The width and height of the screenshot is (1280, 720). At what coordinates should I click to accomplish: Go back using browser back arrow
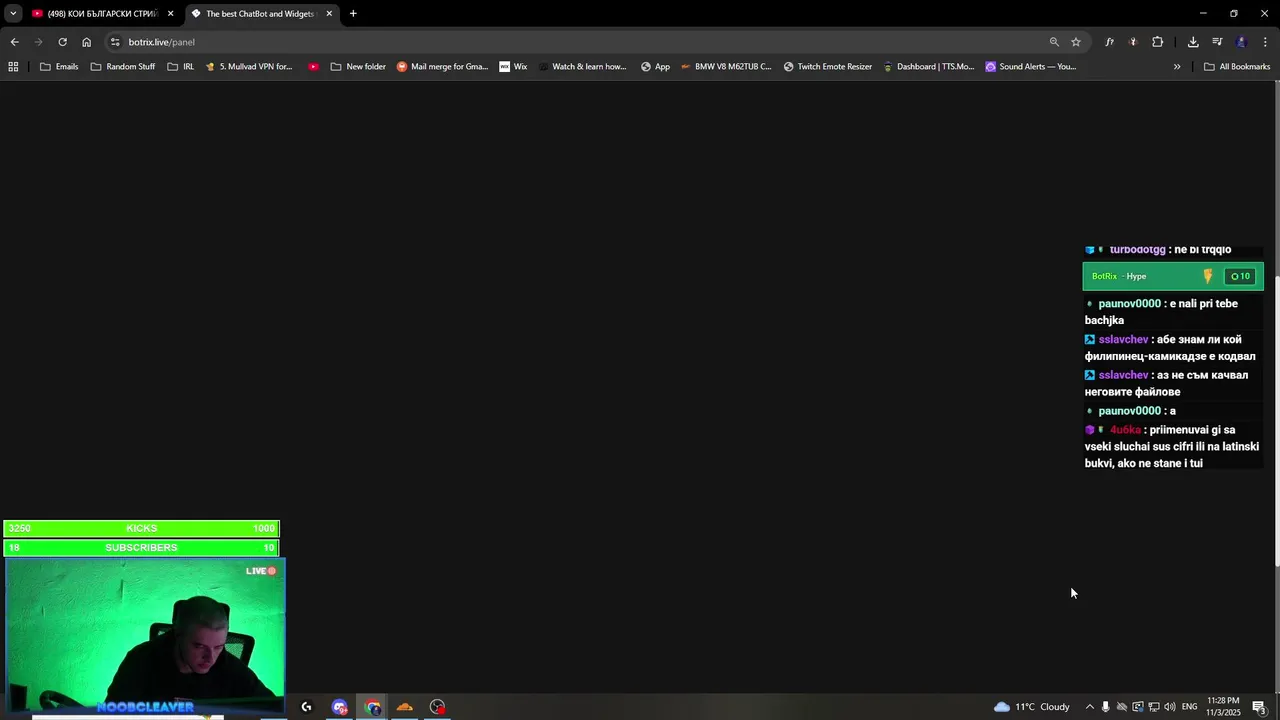coord(14,42)
